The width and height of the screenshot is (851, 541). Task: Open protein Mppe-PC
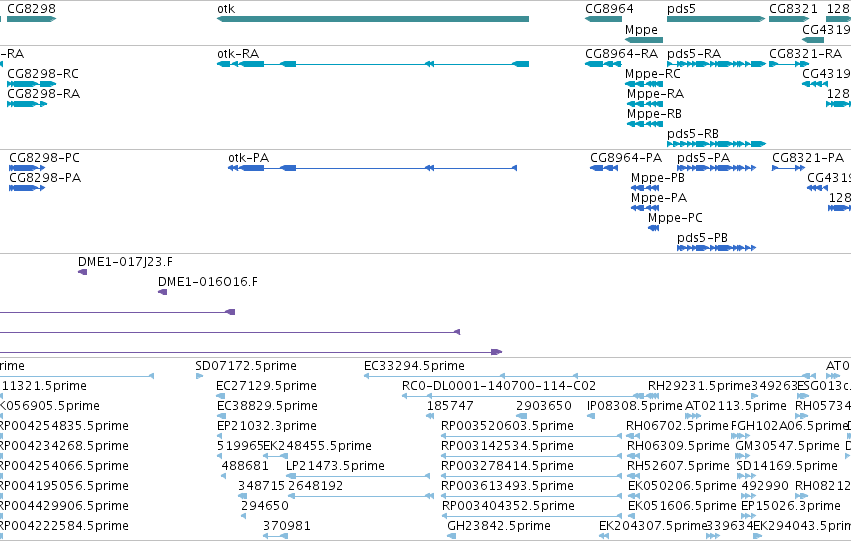653,228
